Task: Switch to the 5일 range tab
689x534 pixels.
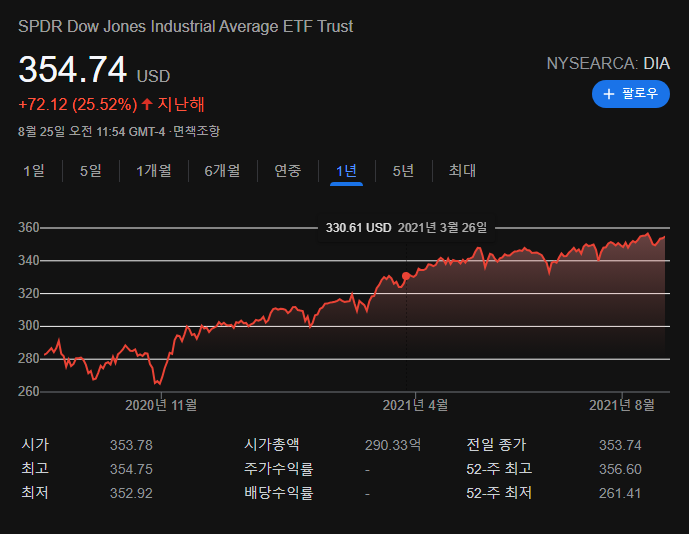Action: (x=91, y=171)
